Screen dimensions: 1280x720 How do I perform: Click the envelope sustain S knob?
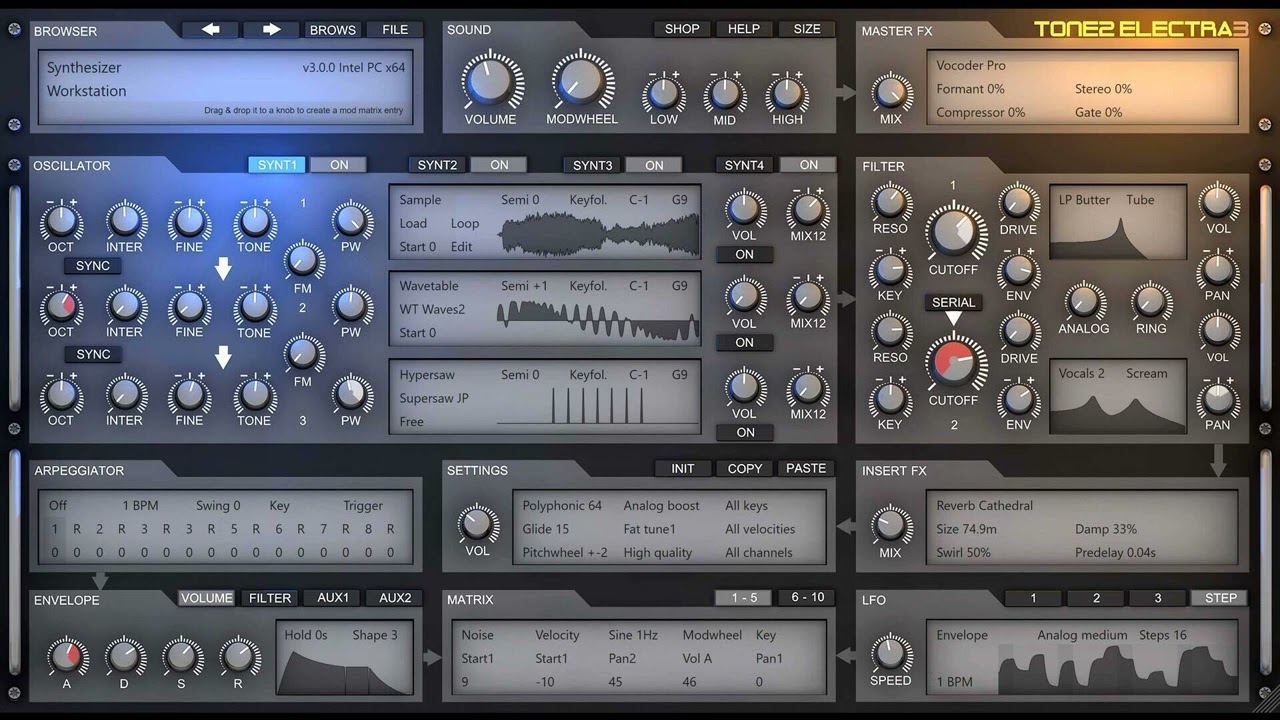[x=181, y=658]
